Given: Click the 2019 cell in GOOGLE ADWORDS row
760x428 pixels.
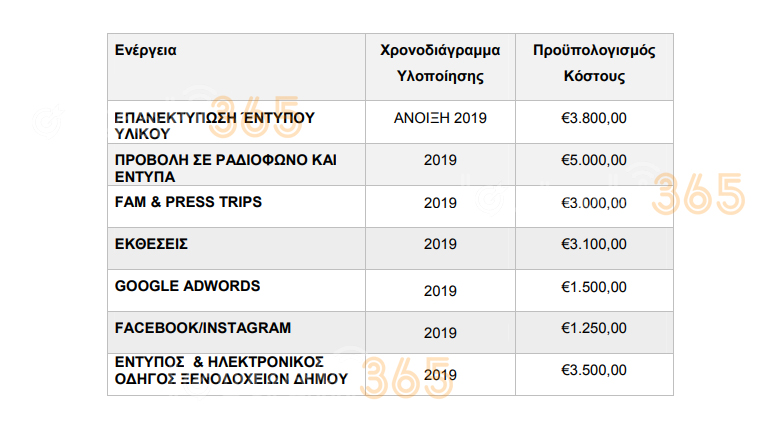Looking at the screenshot, I should [x=440, y=291].
